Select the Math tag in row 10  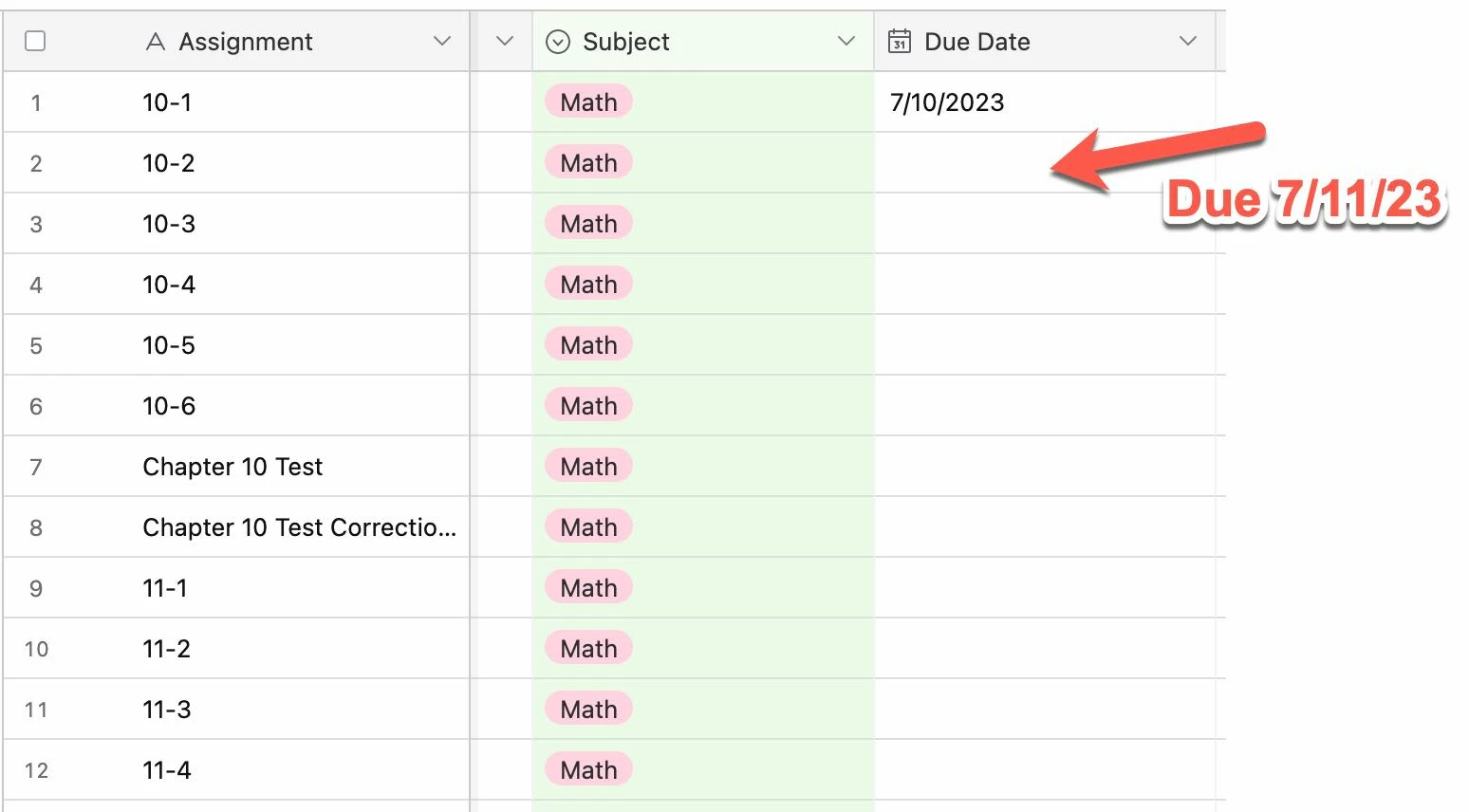pyautogui.click(x=588, y=649)
